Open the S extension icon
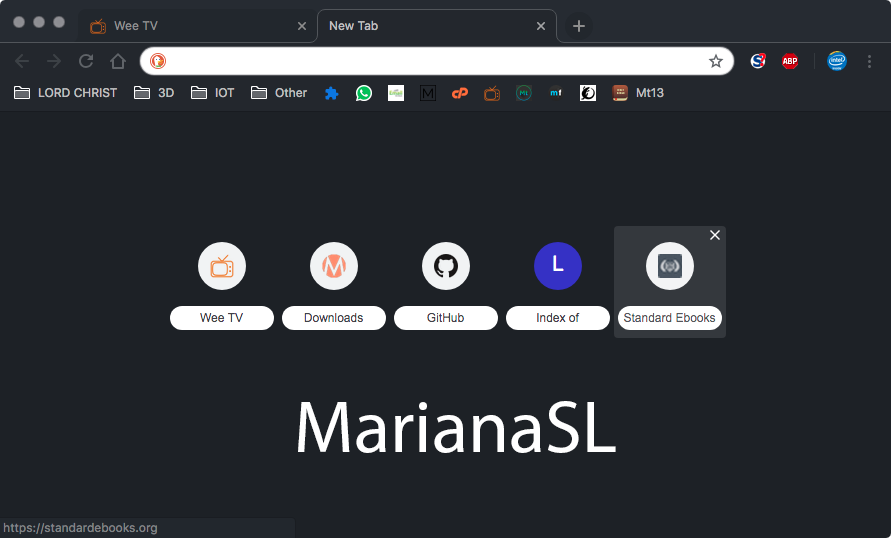Image resolution: width=891 pixels, height=538 pixels. [757, 61]
